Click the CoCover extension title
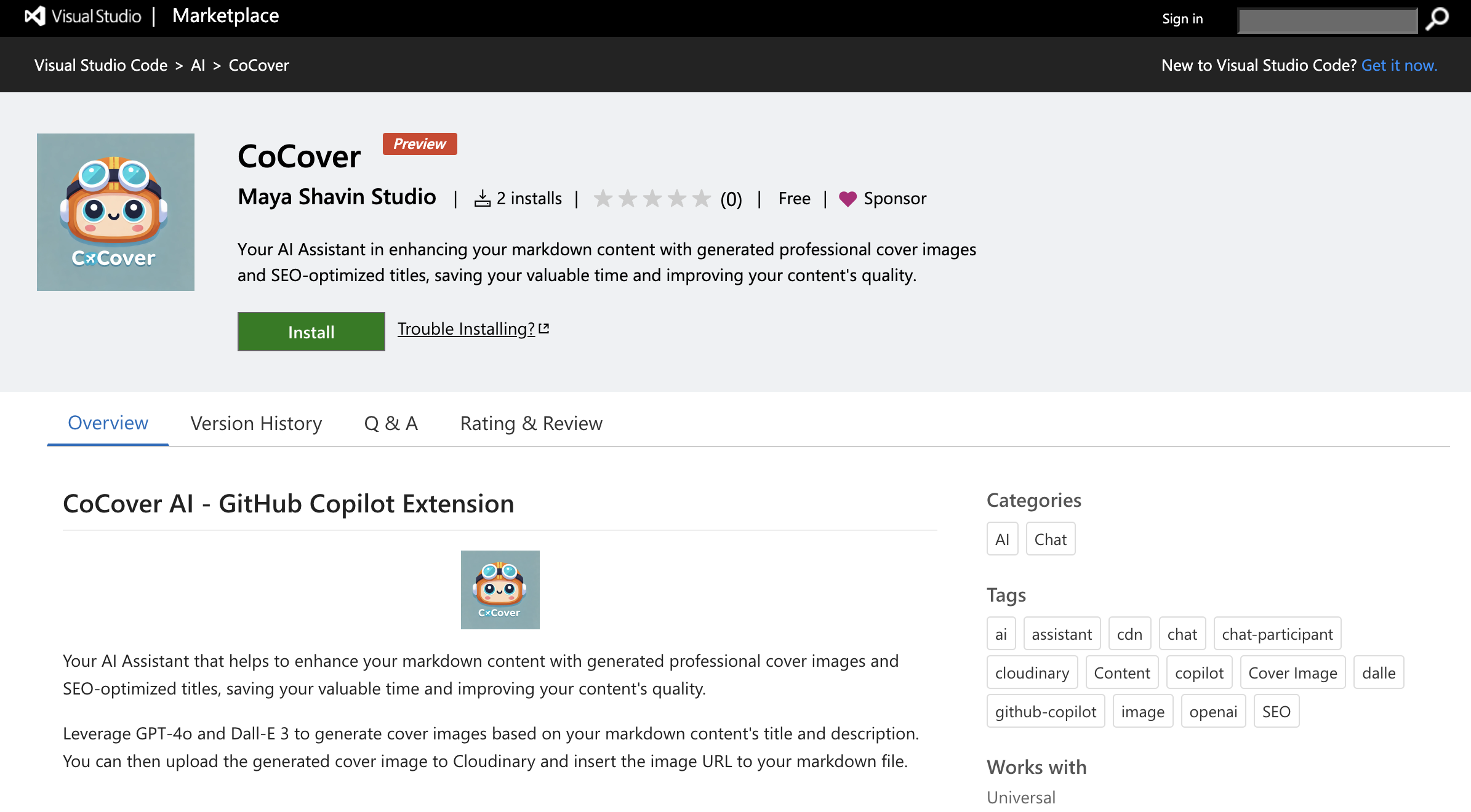 coord(299,156)
